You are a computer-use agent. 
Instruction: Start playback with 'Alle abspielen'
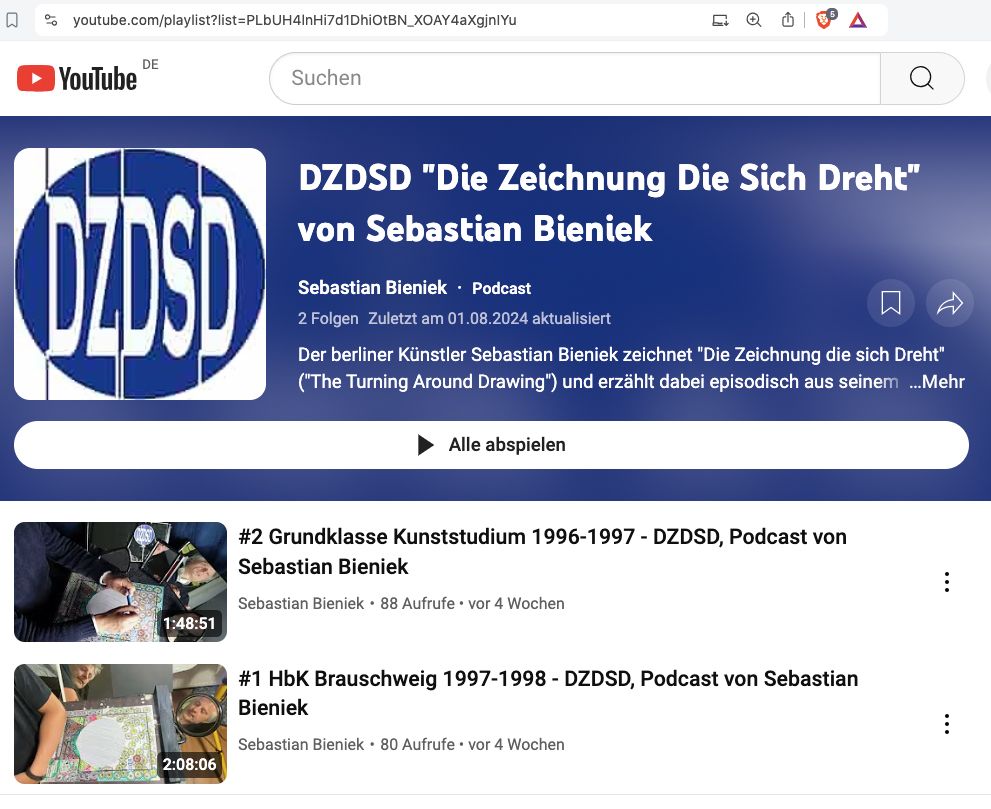[491, 444]
